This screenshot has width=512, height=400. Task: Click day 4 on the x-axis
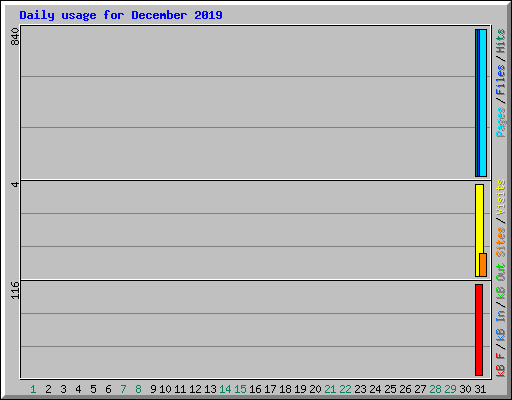[x=78, y=389]
